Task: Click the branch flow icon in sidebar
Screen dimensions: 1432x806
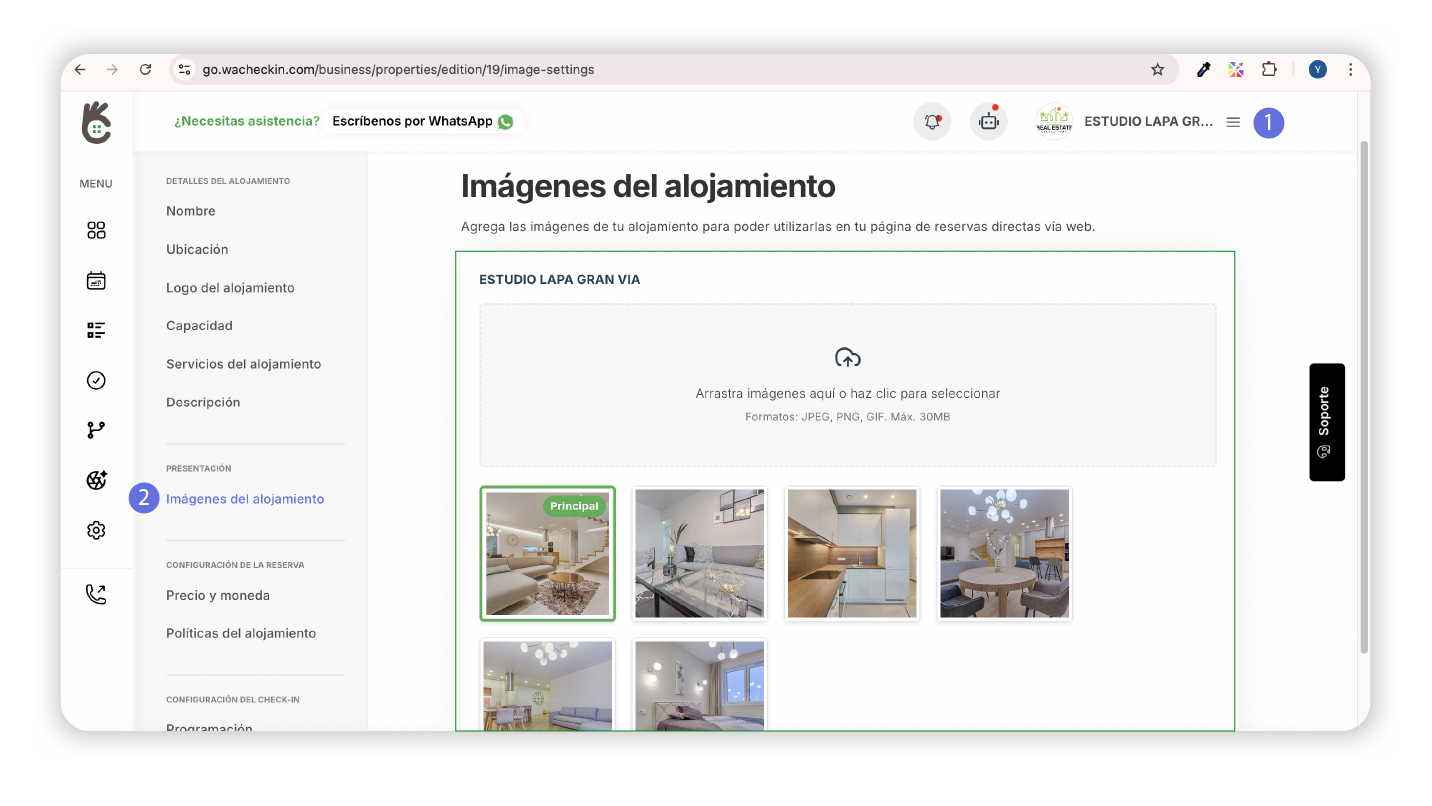Action: pyautogui.click(x=96, y=430)
